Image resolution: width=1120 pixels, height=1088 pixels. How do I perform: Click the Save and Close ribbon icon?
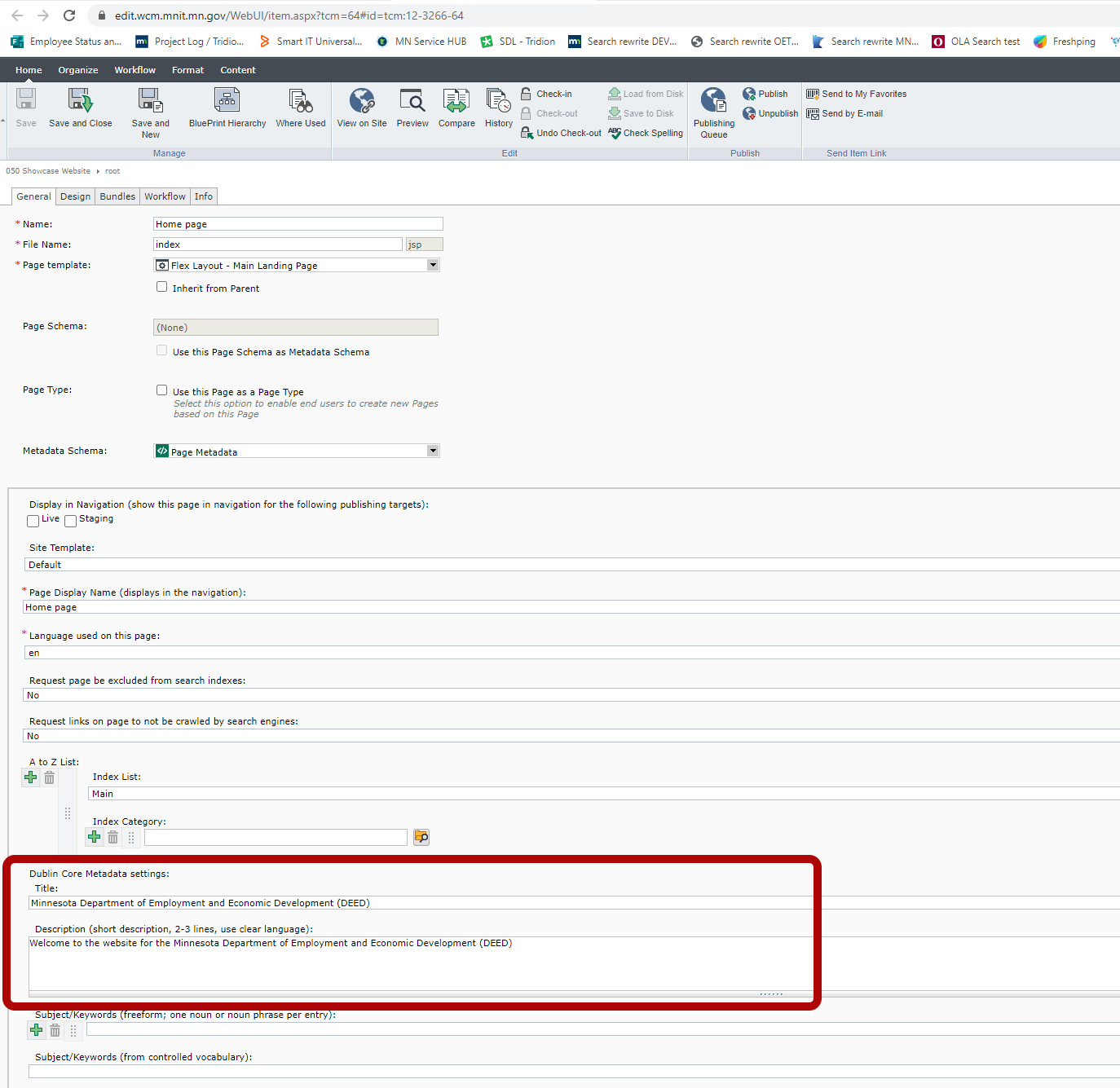[x=80, y=101]
